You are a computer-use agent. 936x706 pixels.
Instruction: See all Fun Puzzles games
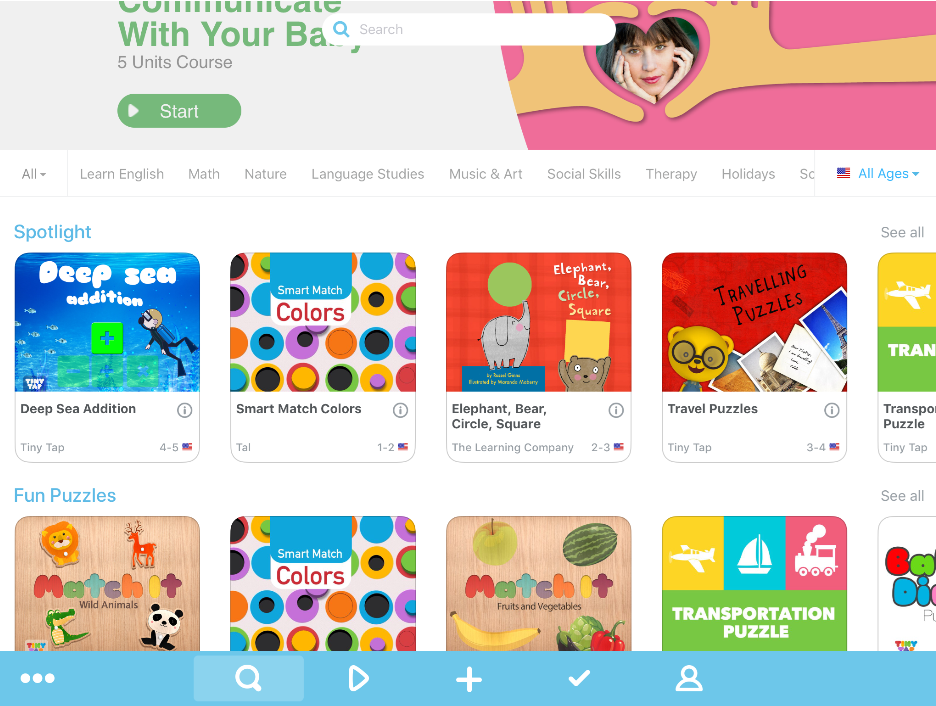pyautogui.click(x=902, y=496)
